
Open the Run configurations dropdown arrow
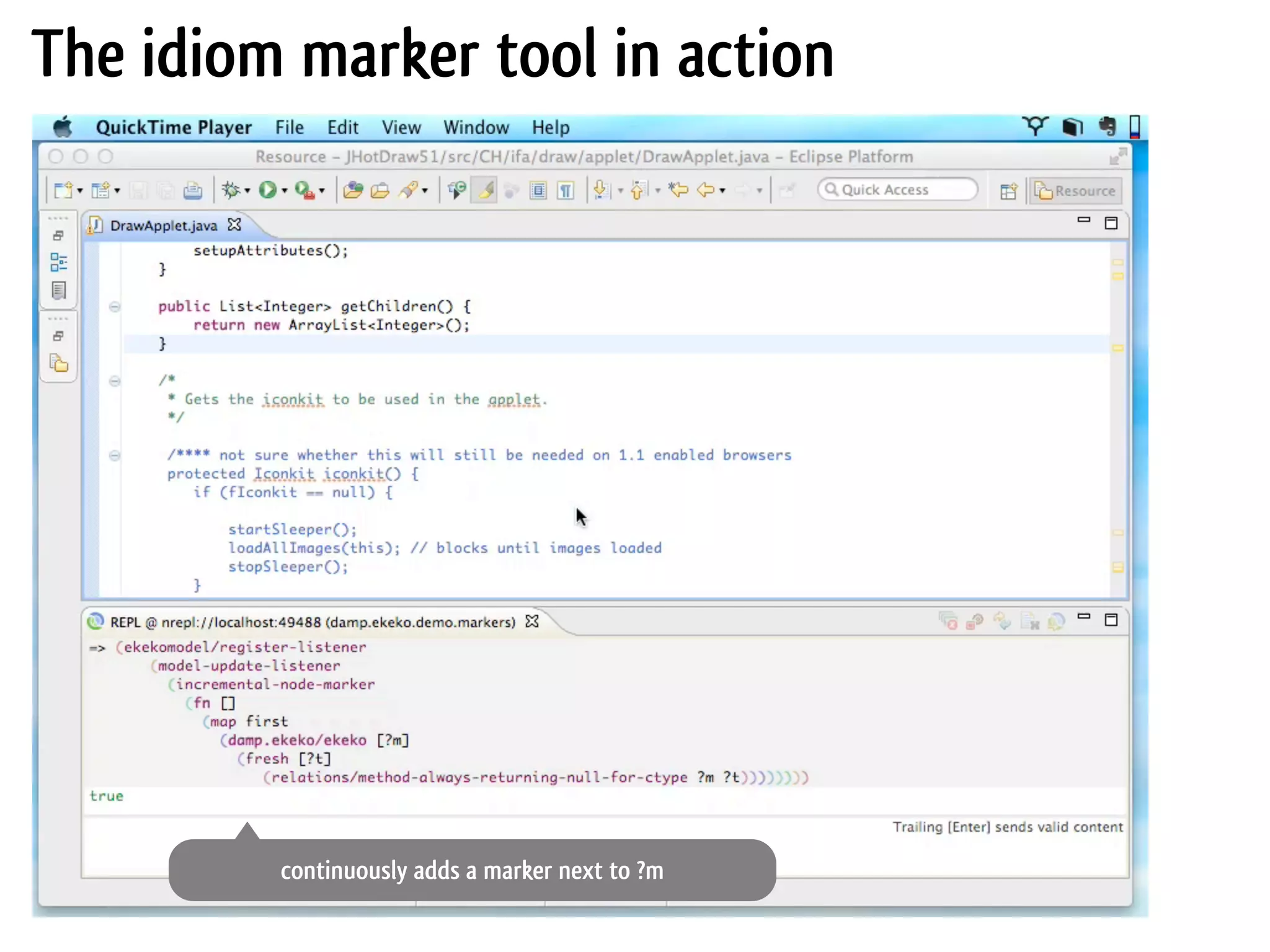[284, 191]
